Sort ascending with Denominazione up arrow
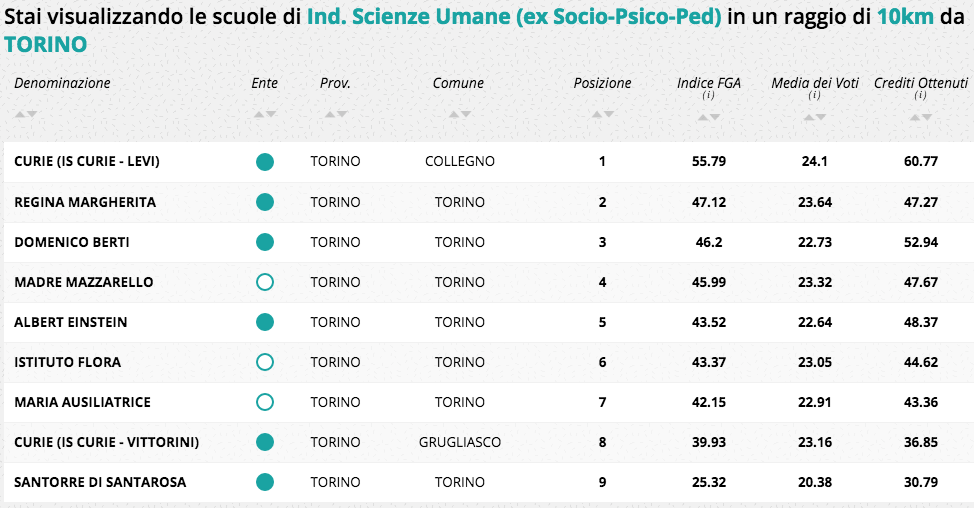The height and width of the screenshot is (508, 974). tap(20, 114)
